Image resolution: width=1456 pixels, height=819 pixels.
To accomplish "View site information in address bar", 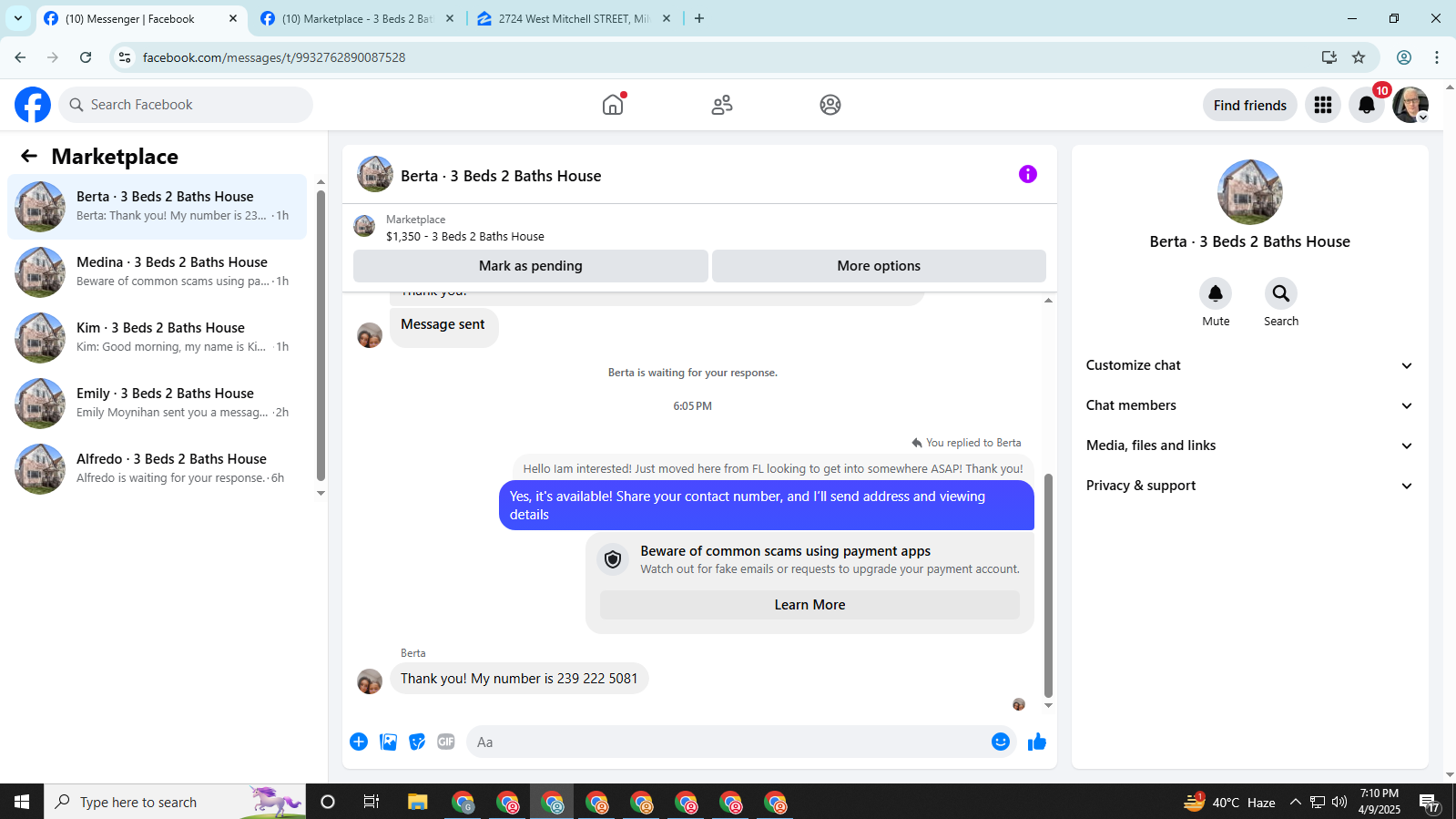I will [x=125, y=57].
